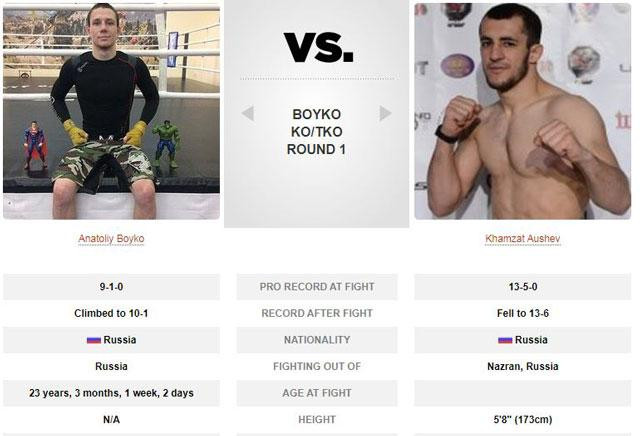Click Anatoliy Boyko's fighter photo
The height and width of the screenshot is (436, 640).
[111, 111]
